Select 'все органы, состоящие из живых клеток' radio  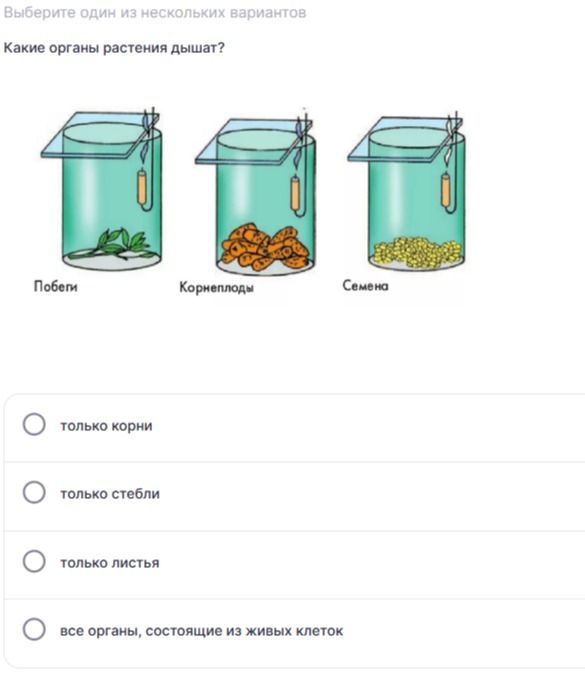[x=34, y=629]
